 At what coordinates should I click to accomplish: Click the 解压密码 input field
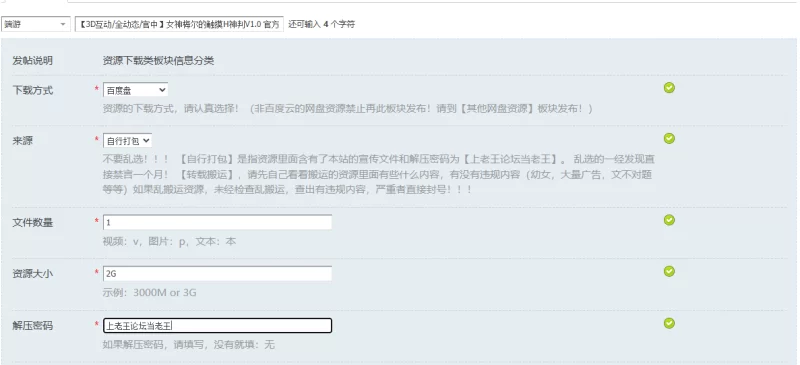[x=217, y=325]
